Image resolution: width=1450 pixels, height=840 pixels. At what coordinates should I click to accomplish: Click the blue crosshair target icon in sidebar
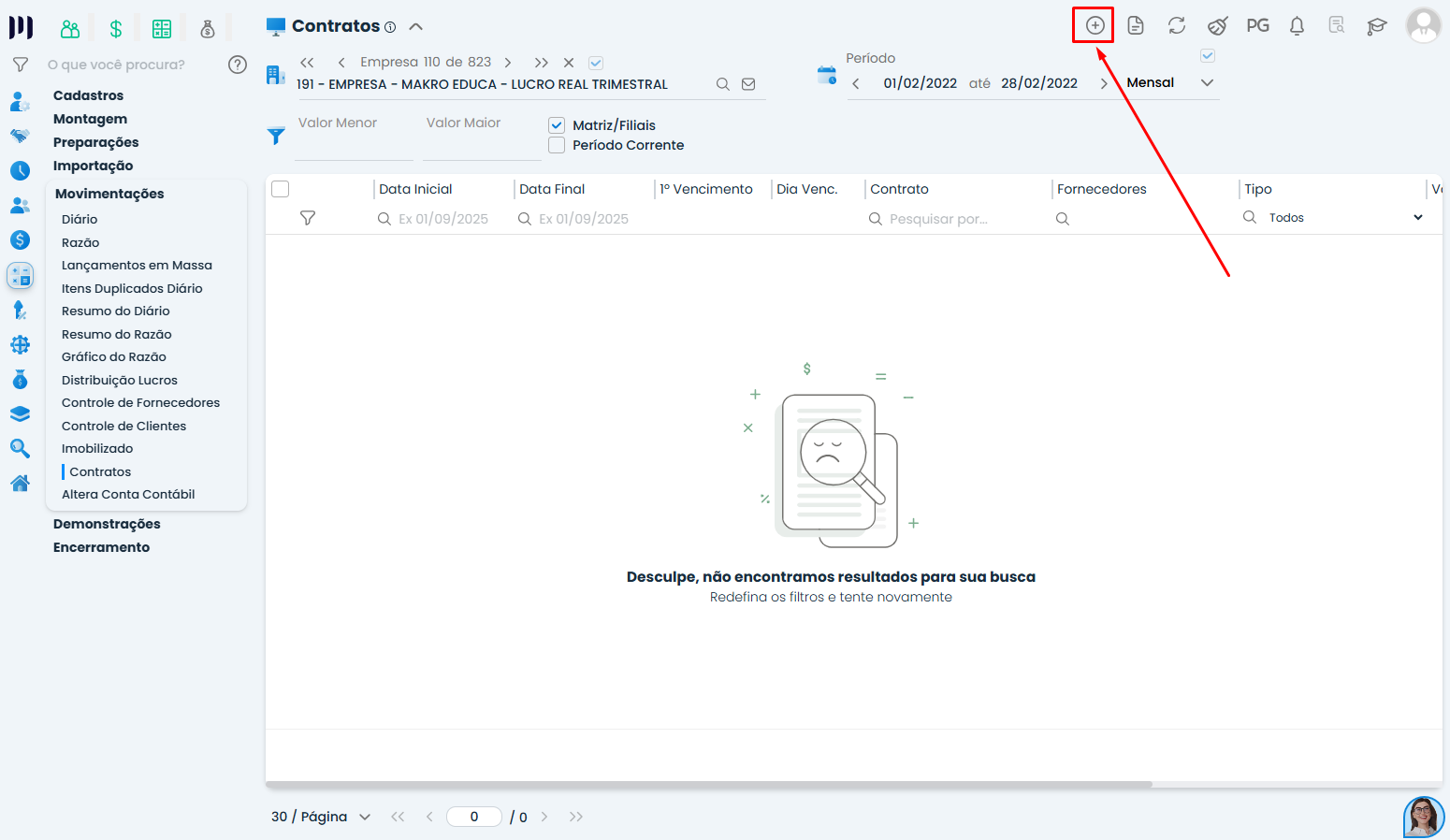tap(20, 344)
